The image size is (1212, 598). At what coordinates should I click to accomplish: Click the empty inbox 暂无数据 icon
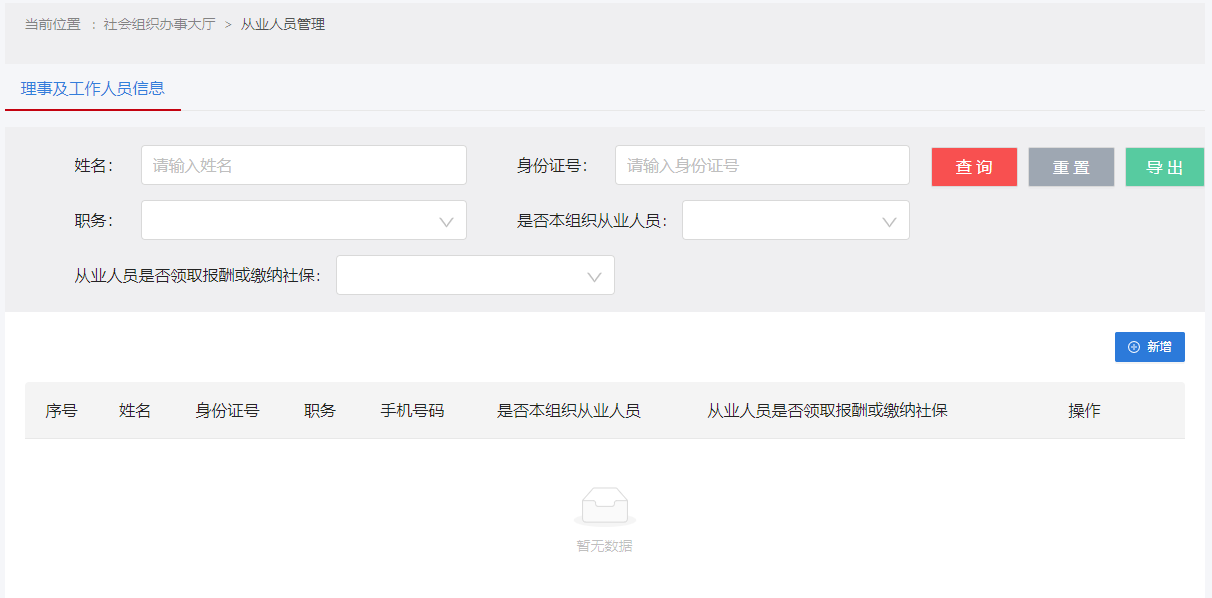pos(604,507)
